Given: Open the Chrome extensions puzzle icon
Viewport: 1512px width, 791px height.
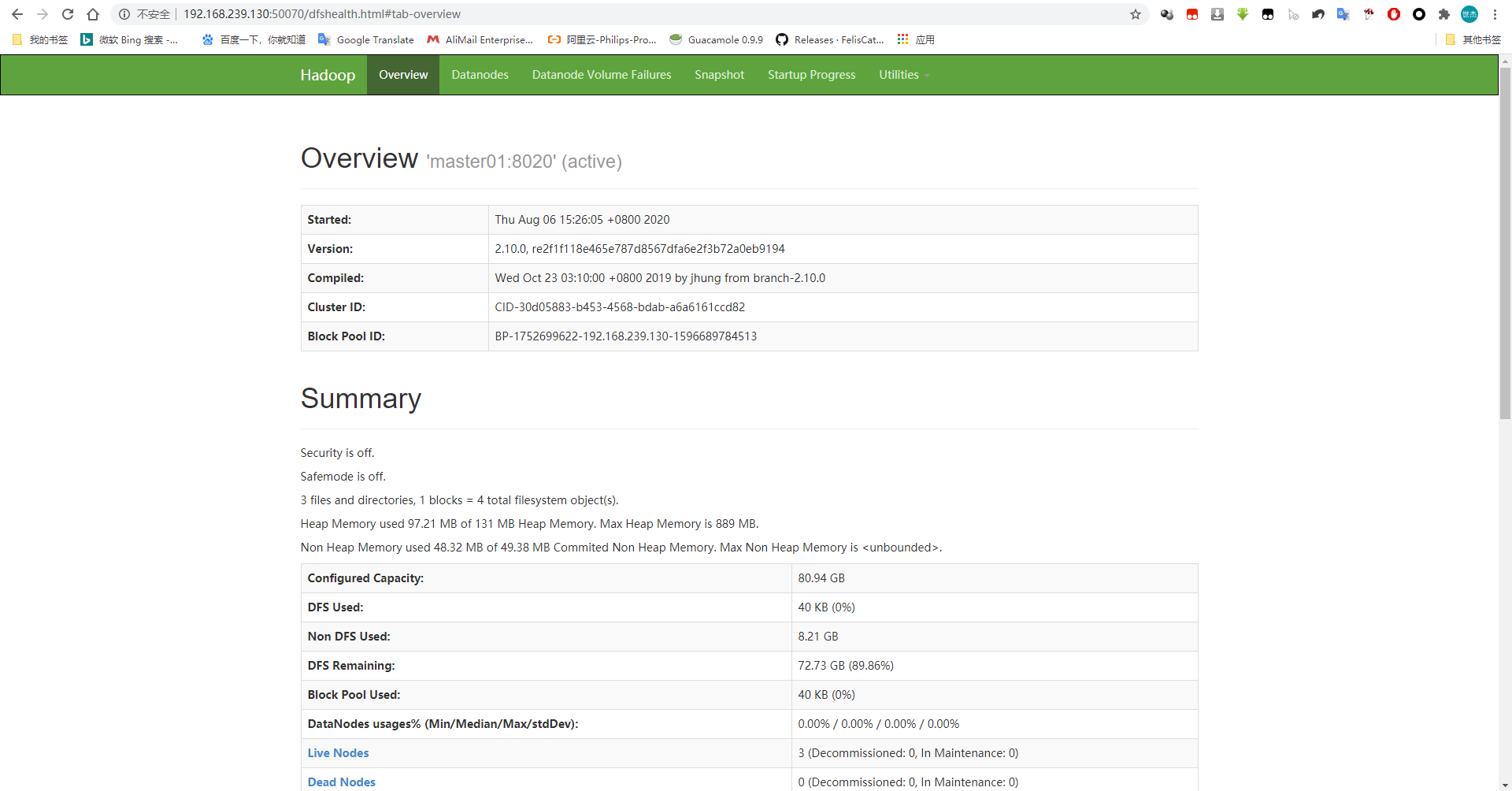Looking at the screenshot, I should 1444,14.
